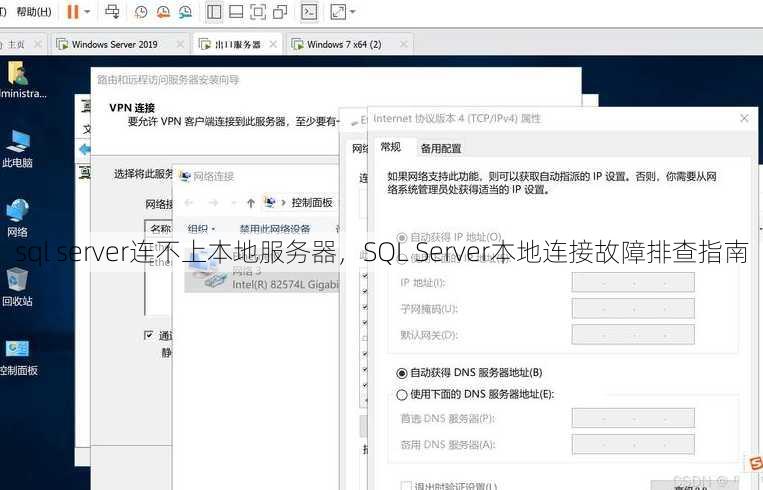Viewport: 763px width, 490px height.
Task: Select 自动获得 IP 地址(O) radio button
Action: coord(401,237)
